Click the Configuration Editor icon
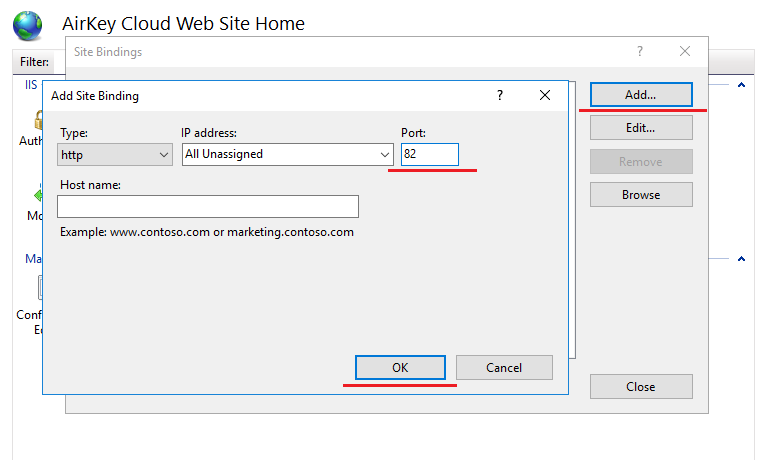This screenshot has width=761, height=460. 40,289
